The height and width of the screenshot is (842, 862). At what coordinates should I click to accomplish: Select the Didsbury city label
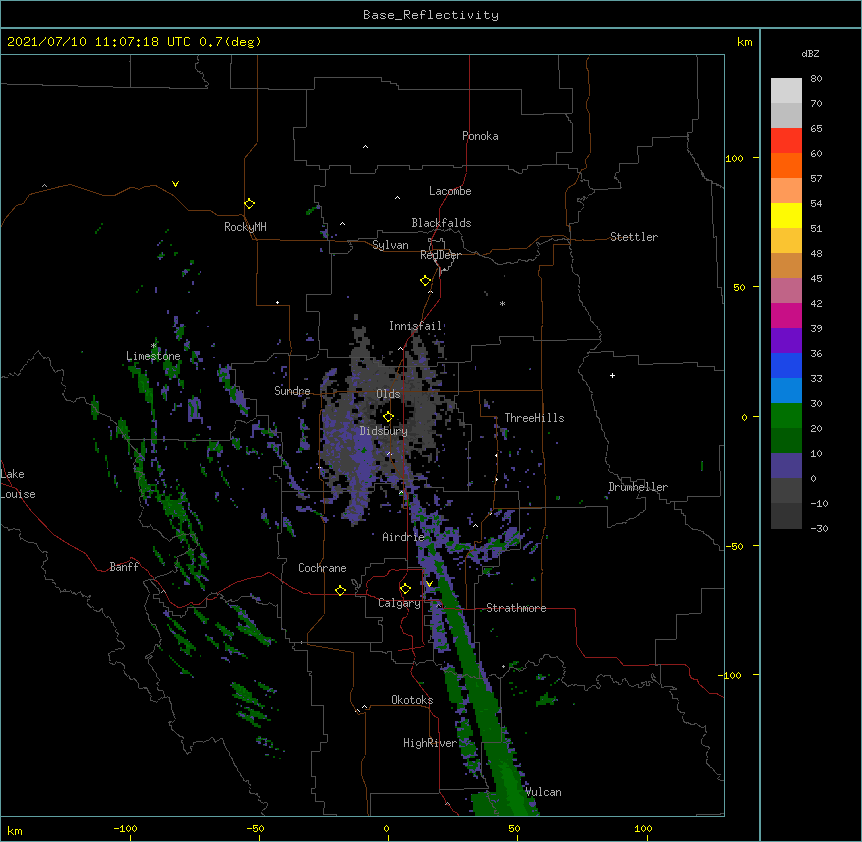click(x=384, y=431)
